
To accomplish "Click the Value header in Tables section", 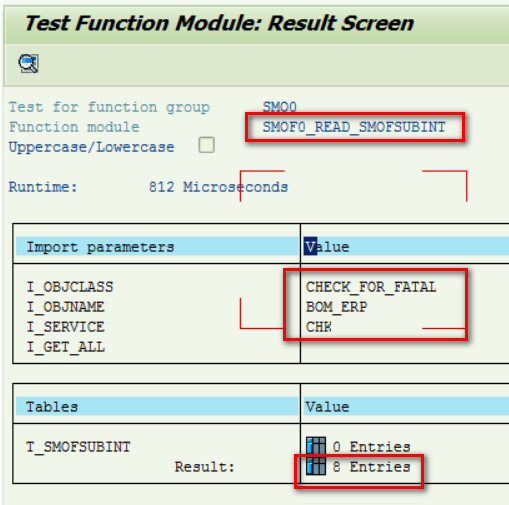I will [327, 407].
